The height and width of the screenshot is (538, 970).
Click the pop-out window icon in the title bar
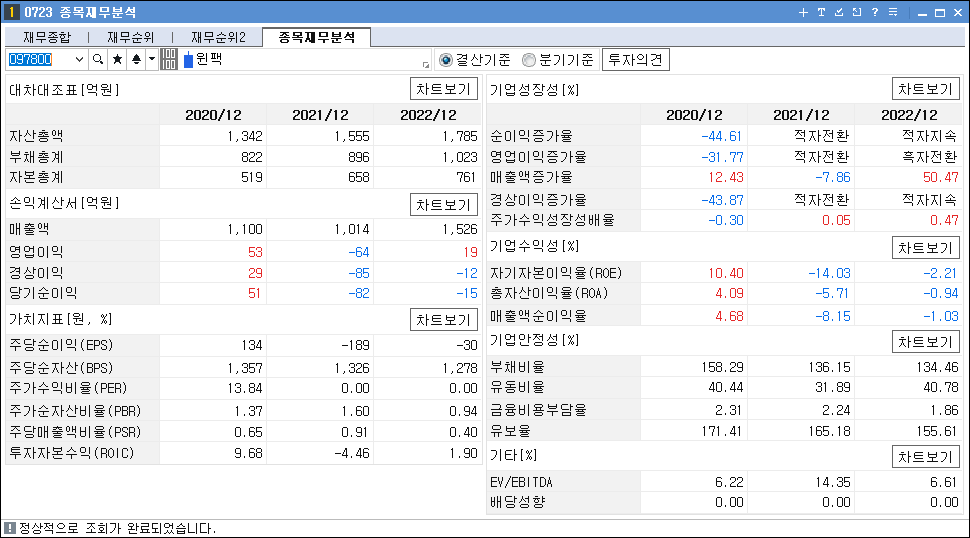(857, 12)
